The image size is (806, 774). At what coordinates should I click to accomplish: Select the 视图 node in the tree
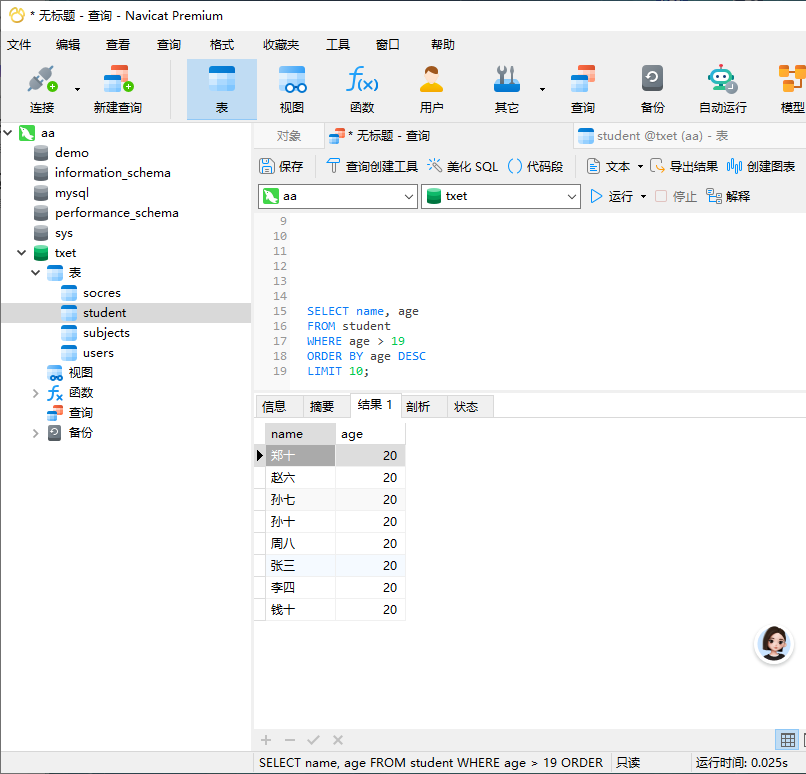[x=81, y=373]
